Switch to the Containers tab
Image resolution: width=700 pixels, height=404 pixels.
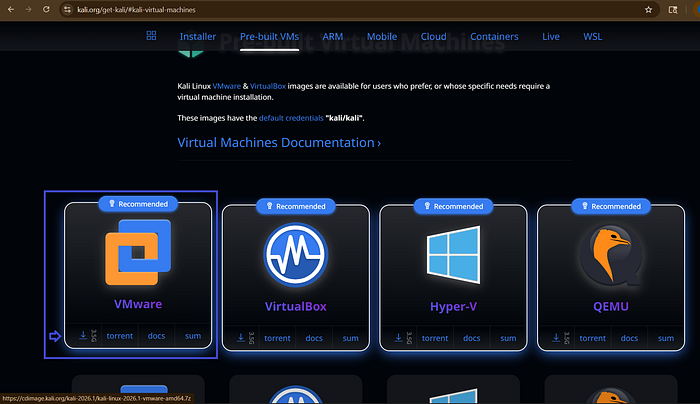click(x=494, y=37)
